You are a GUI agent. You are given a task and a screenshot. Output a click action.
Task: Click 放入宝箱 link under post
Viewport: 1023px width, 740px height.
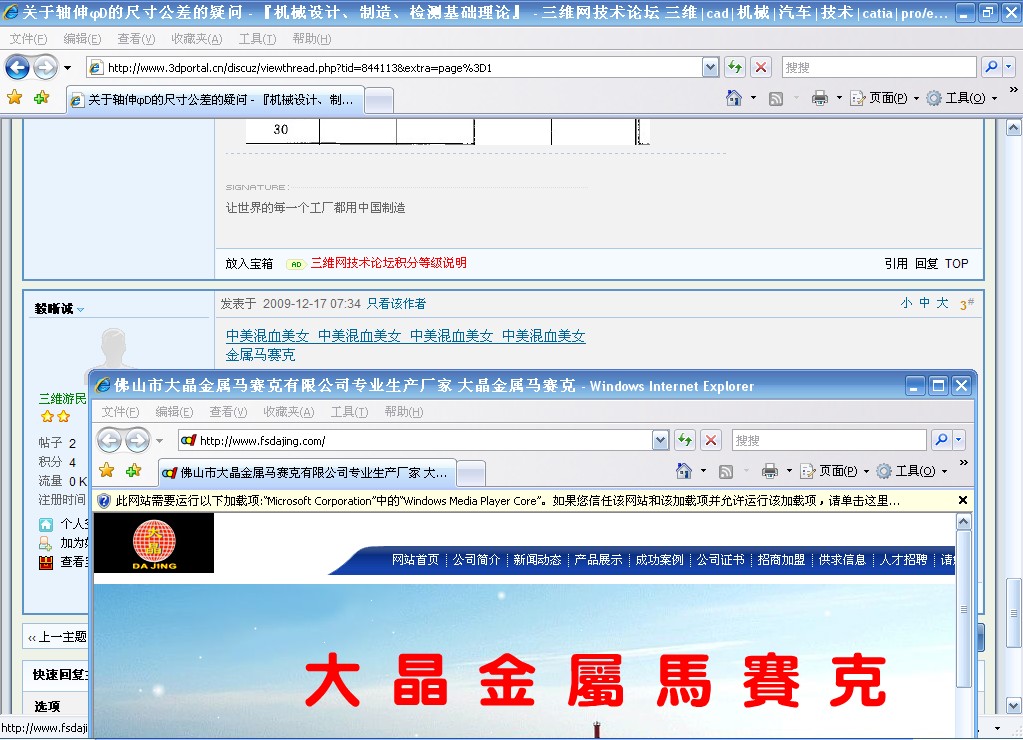point(249,264)
